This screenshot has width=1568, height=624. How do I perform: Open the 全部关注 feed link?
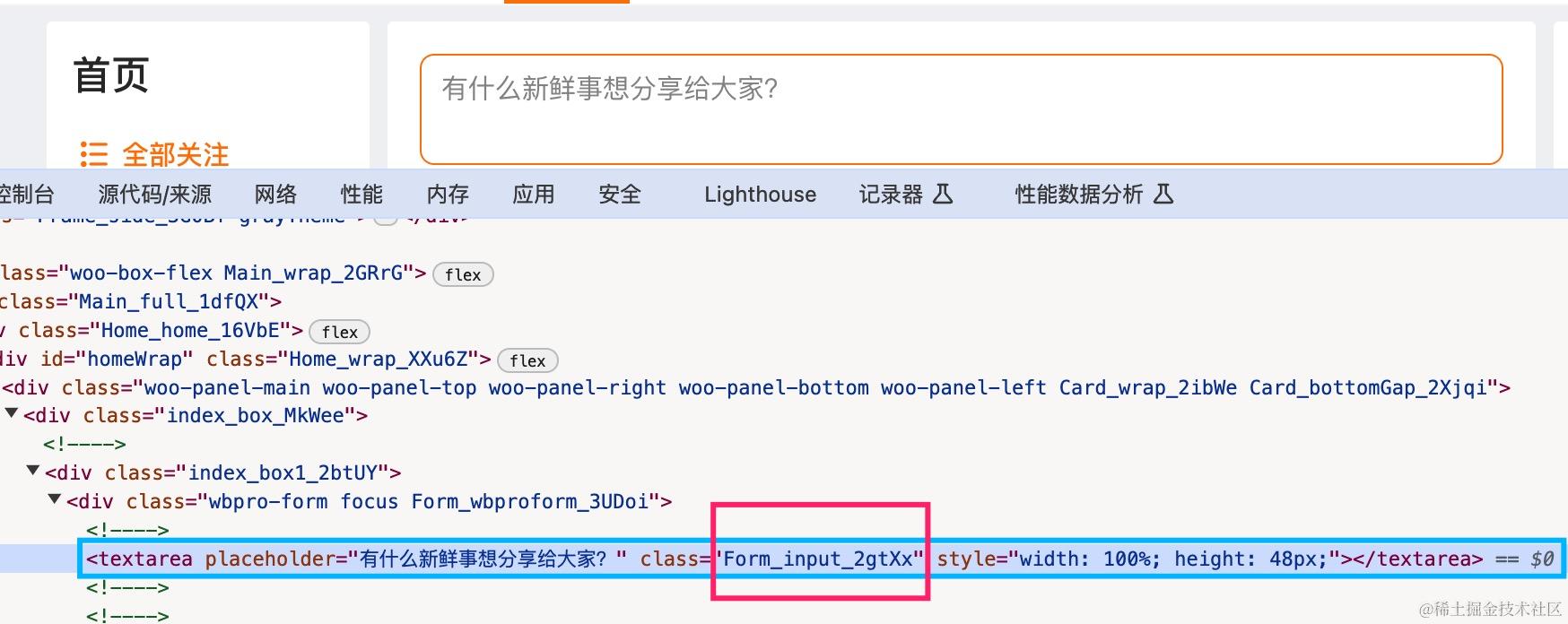pyautogui.click(x=176, y=154)
